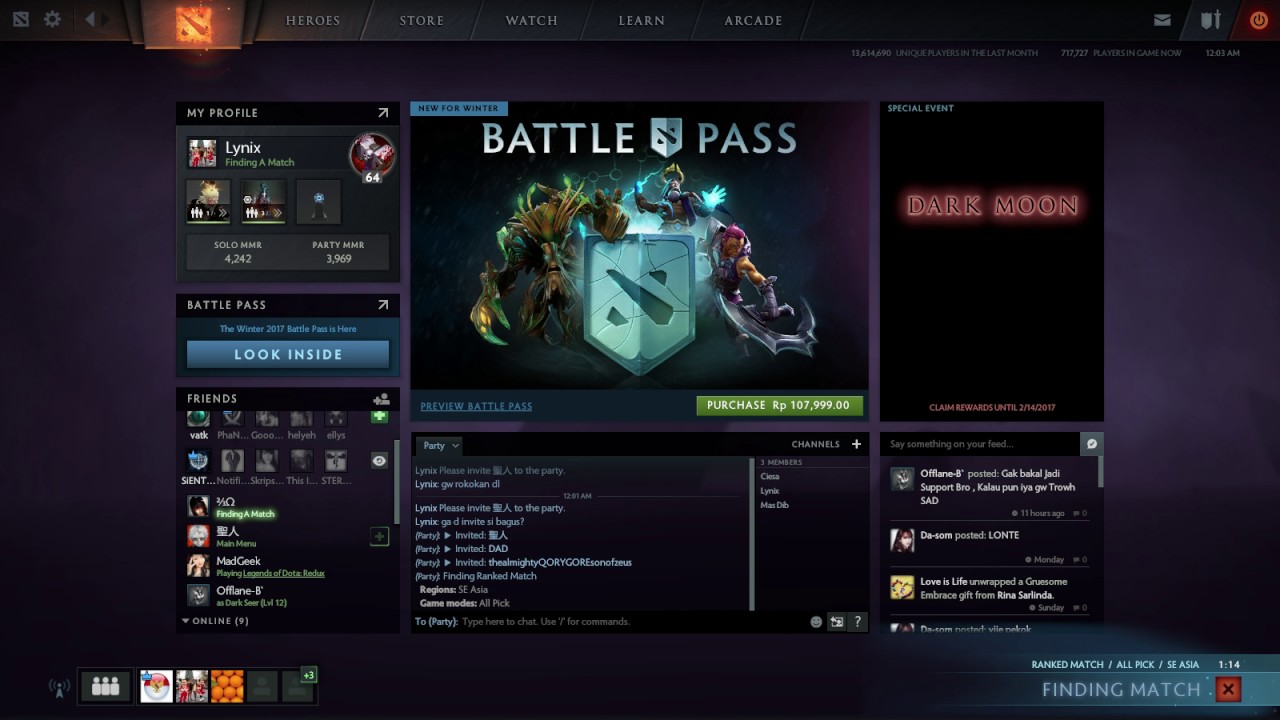Open Offlane-B` feed post
The image size is (1280, 720).
988,493
